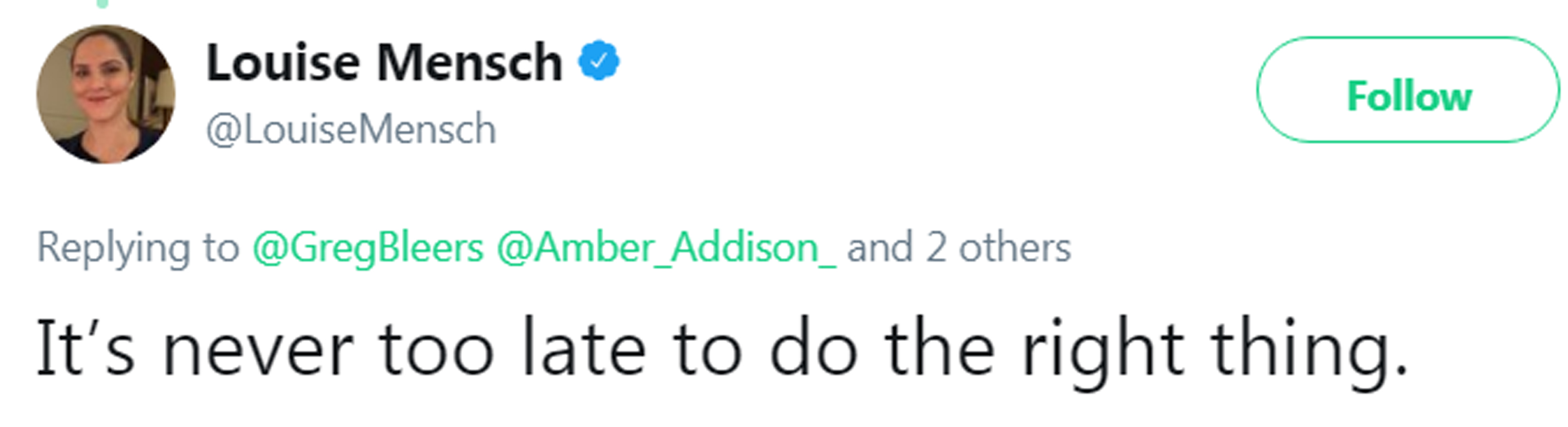
Task: Click the blue verified badge
Action: coord(598,61)
